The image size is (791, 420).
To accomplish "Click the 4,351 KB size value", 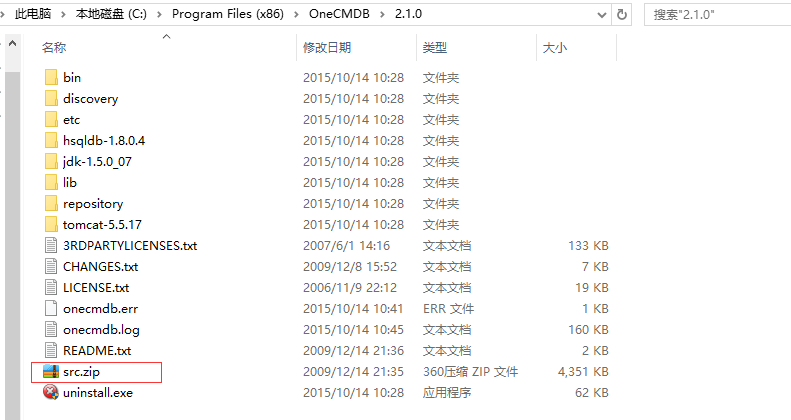I will pyautogui.click(x=583, y=372).
